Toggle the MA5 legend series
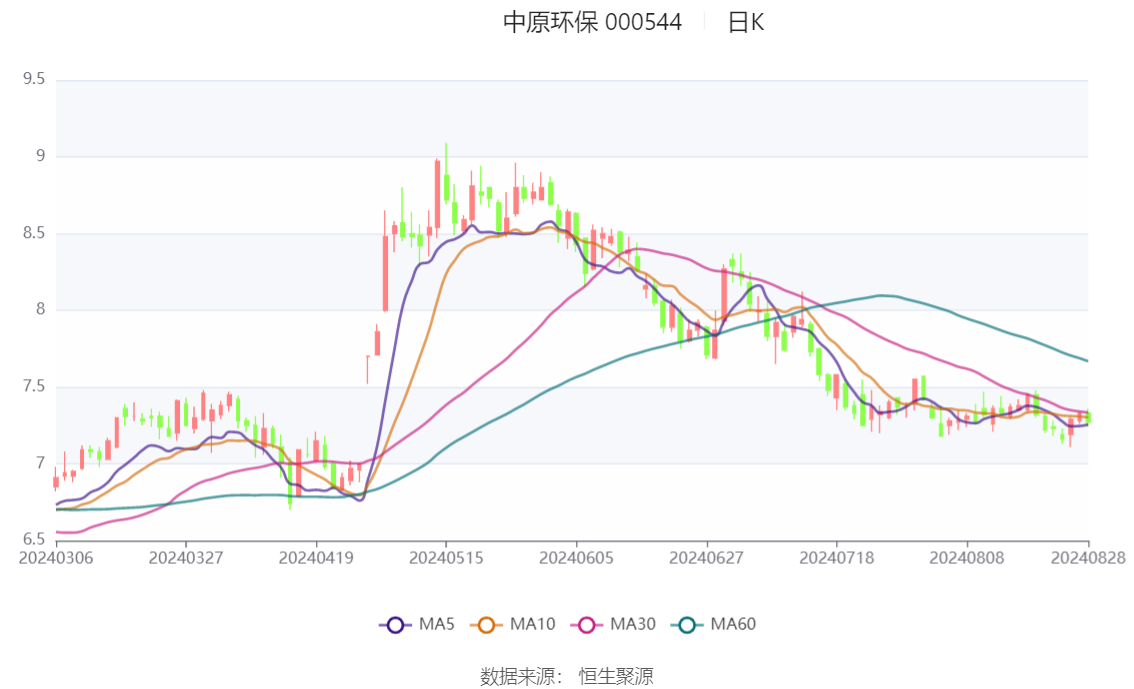 [x=417, y=625]
